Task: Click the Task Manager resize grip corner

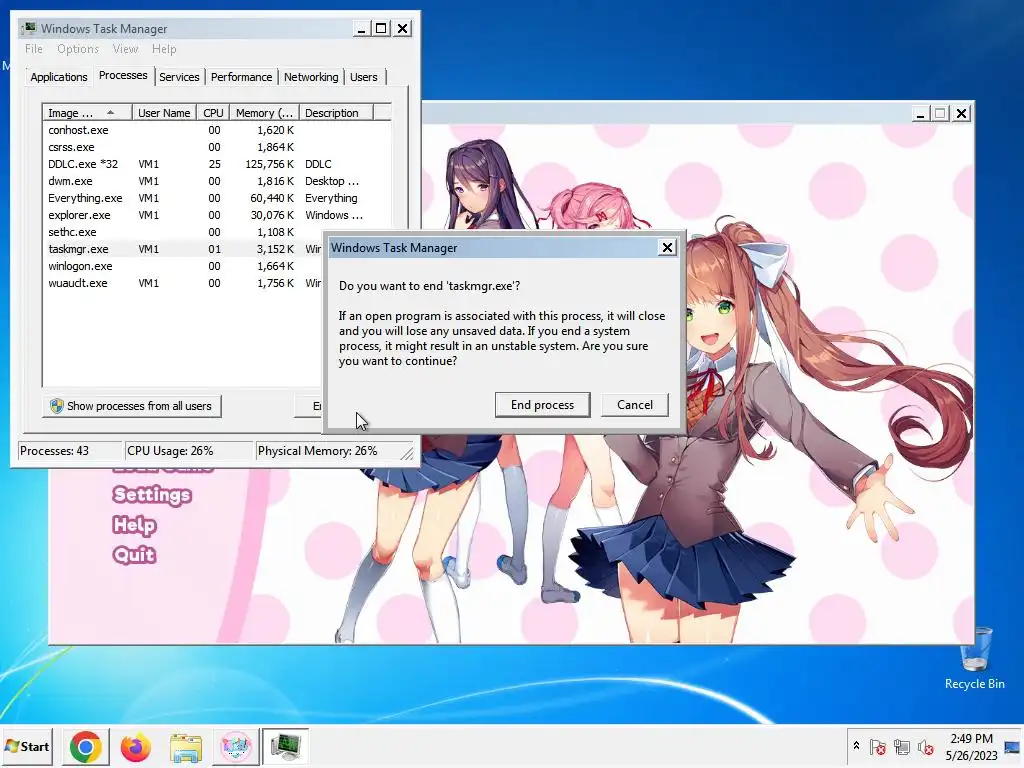Action: [x=407, y=453]
